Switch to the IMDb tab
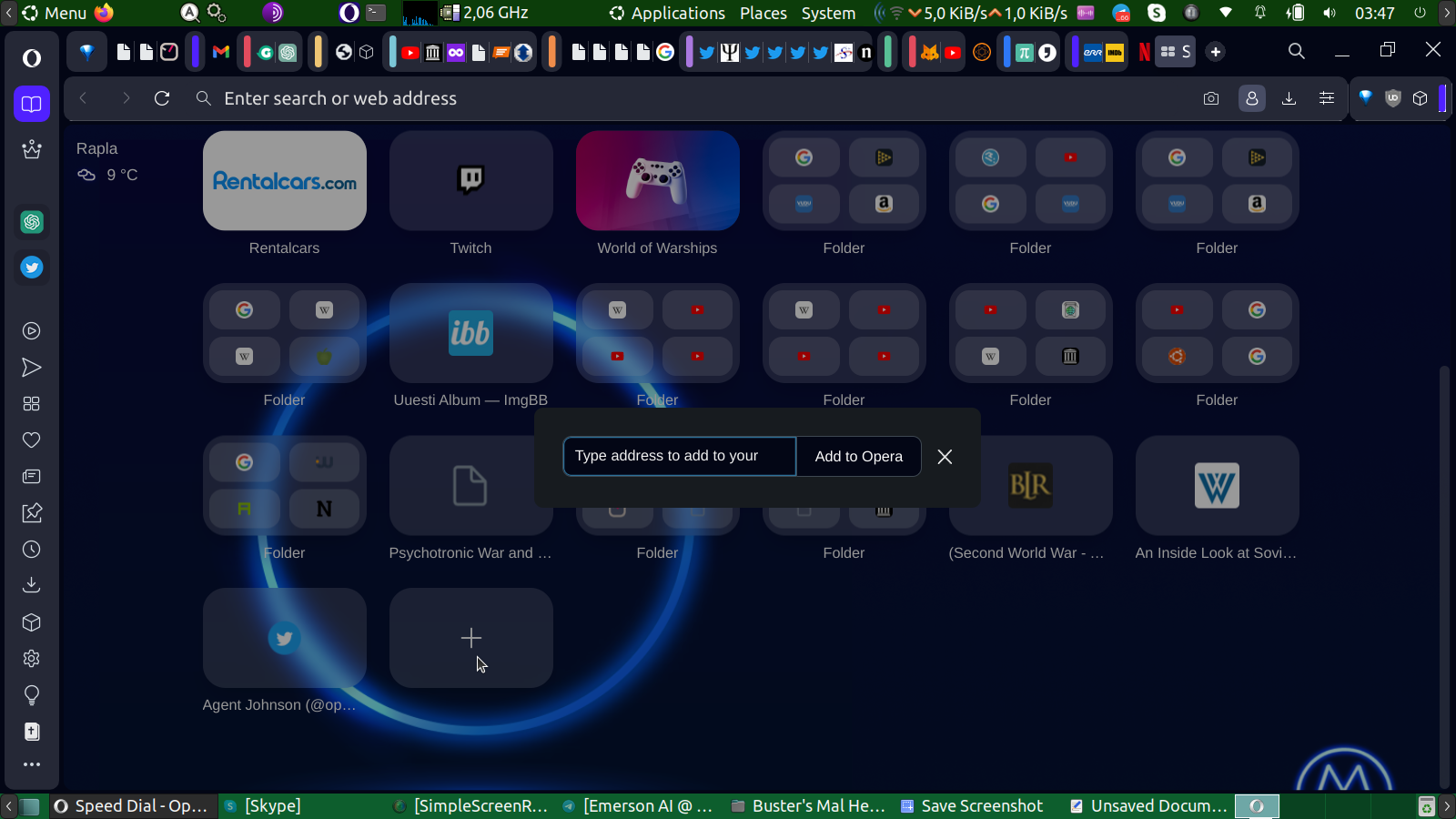1456x819 pixels. coord(1115,52)
